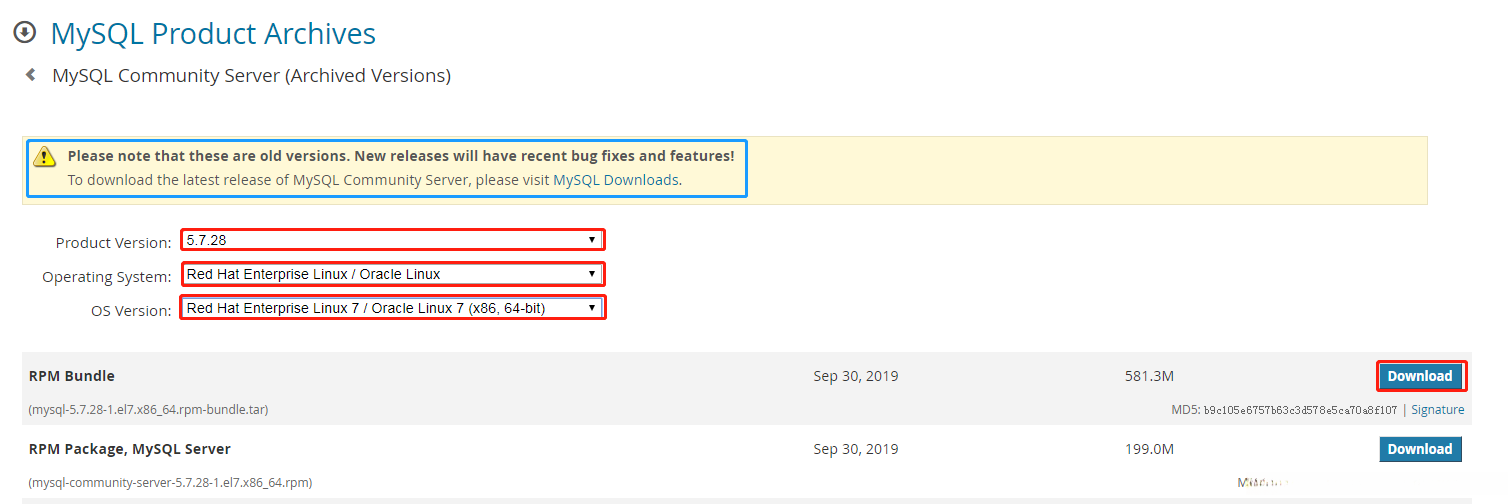Click the yellow warning triangle icon
The image size is (1510, 504).
(44, 157)
